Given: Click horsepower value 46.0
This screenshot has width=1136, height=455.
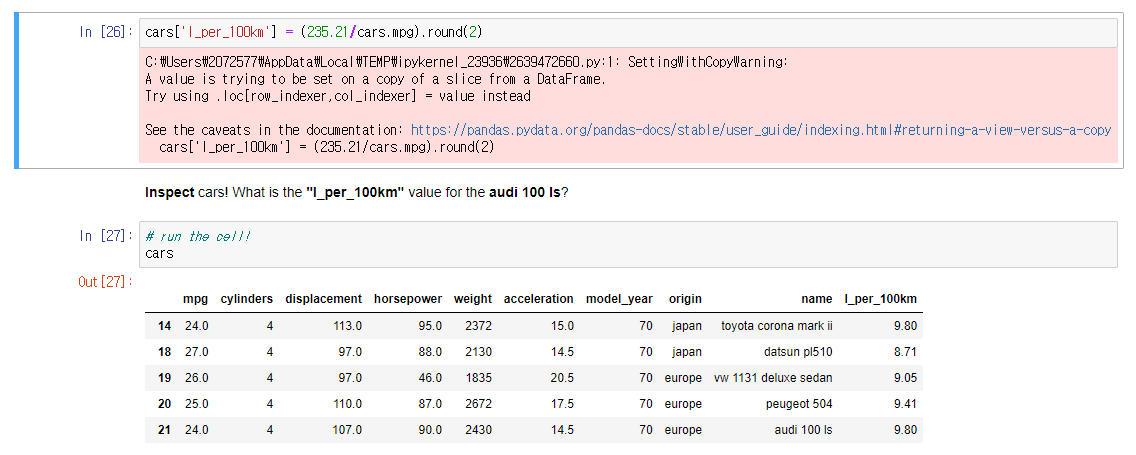Looking at the screenshot, I should 430,378.
